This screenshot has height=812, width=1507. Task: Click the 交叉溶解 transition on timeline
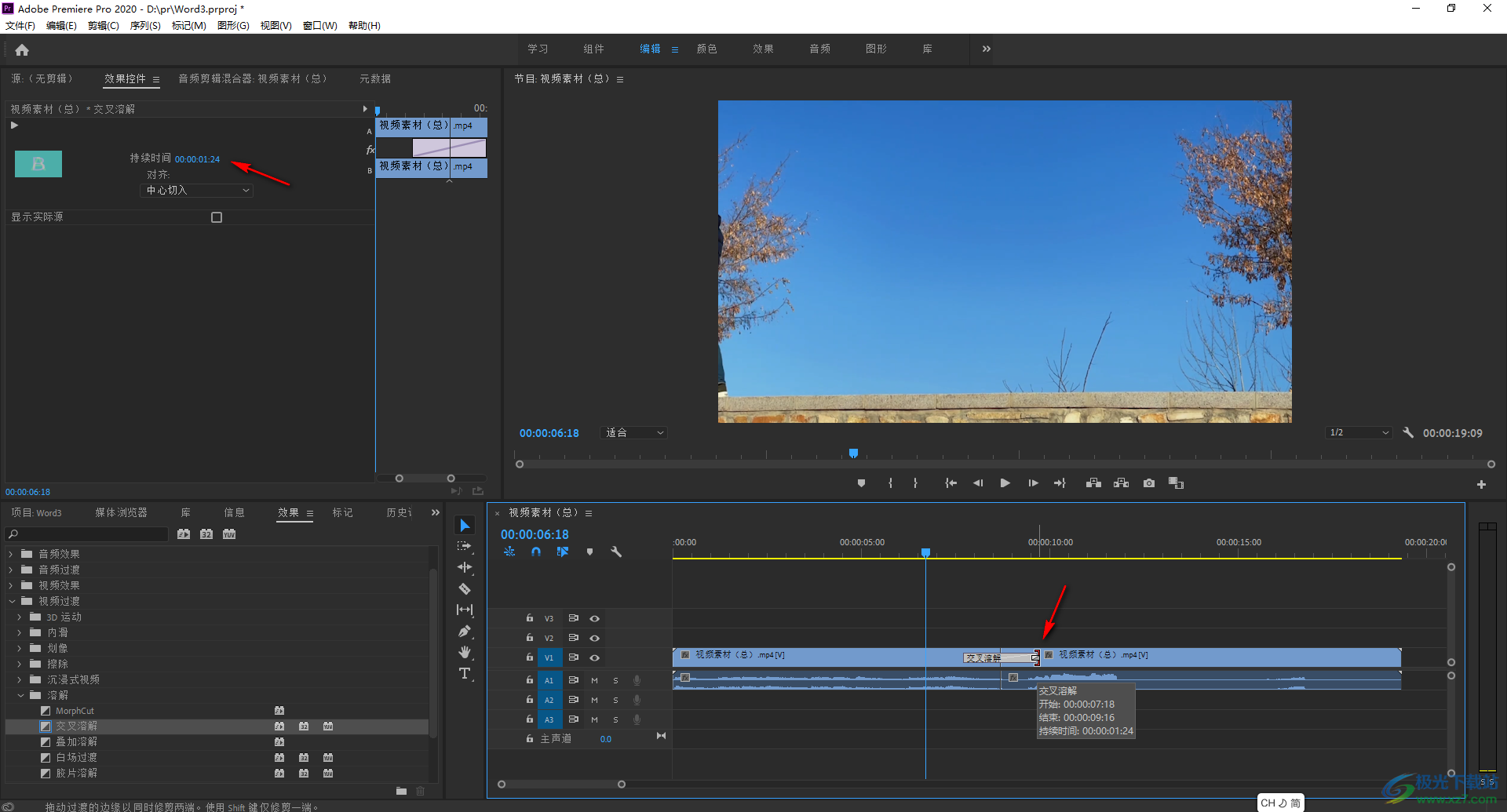pos(1000,657)
